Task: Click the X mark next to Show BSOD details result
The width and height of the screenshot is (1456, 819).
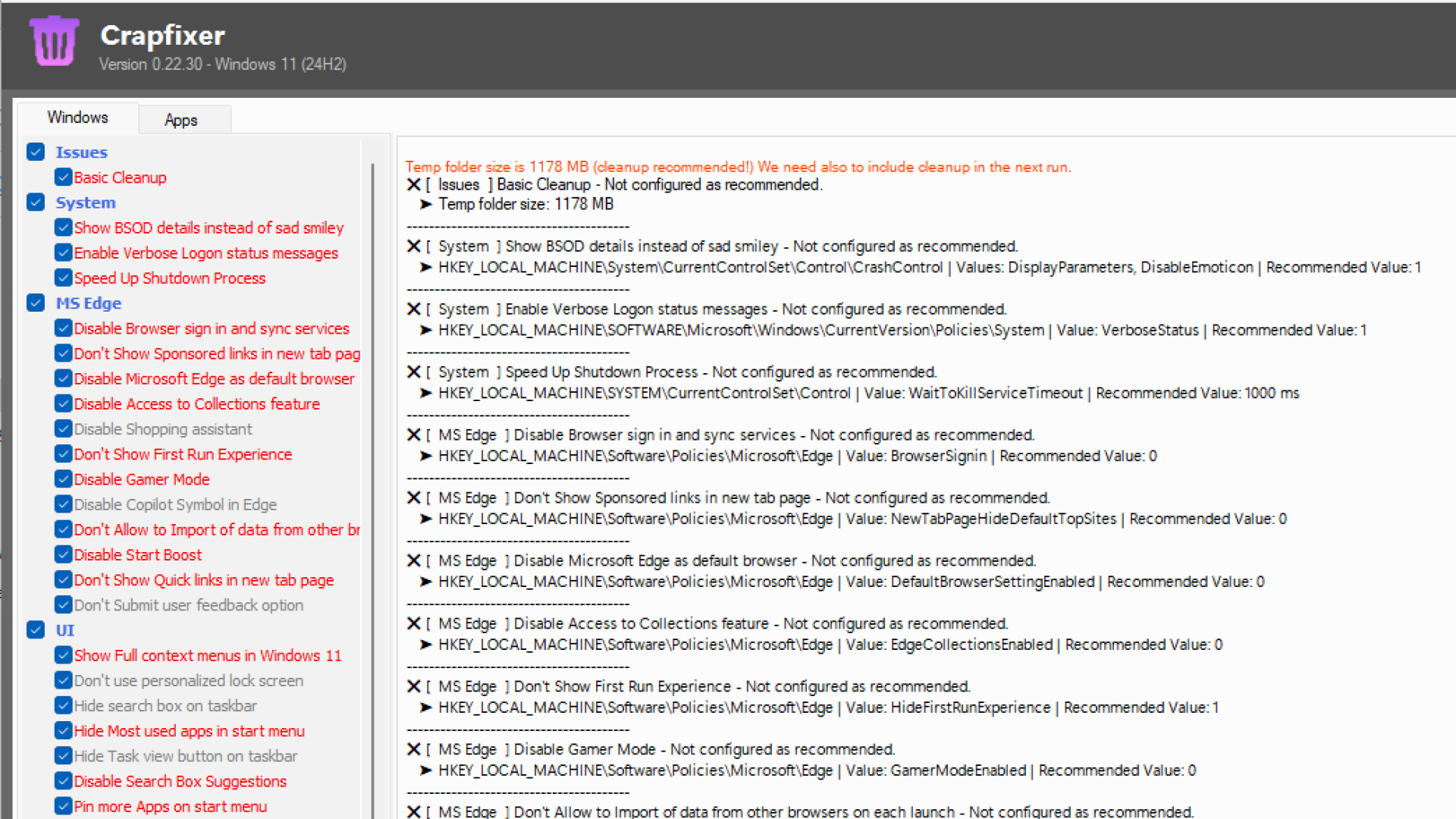Action: point(413,246)
